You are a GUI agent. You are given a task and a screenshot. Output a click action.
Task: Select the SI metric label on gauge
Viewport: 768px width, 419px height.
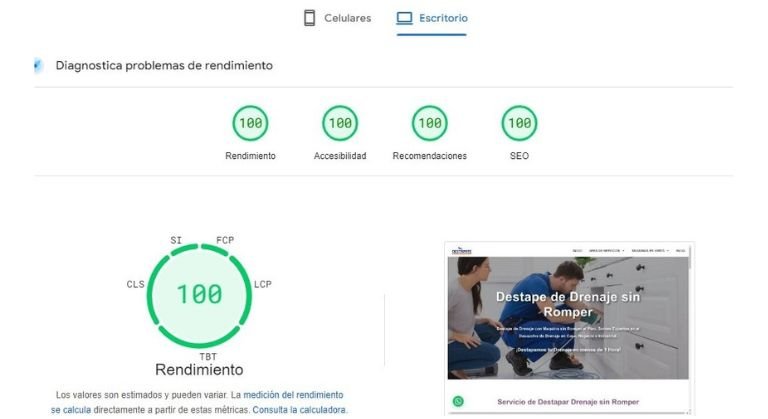coord(176,241)
